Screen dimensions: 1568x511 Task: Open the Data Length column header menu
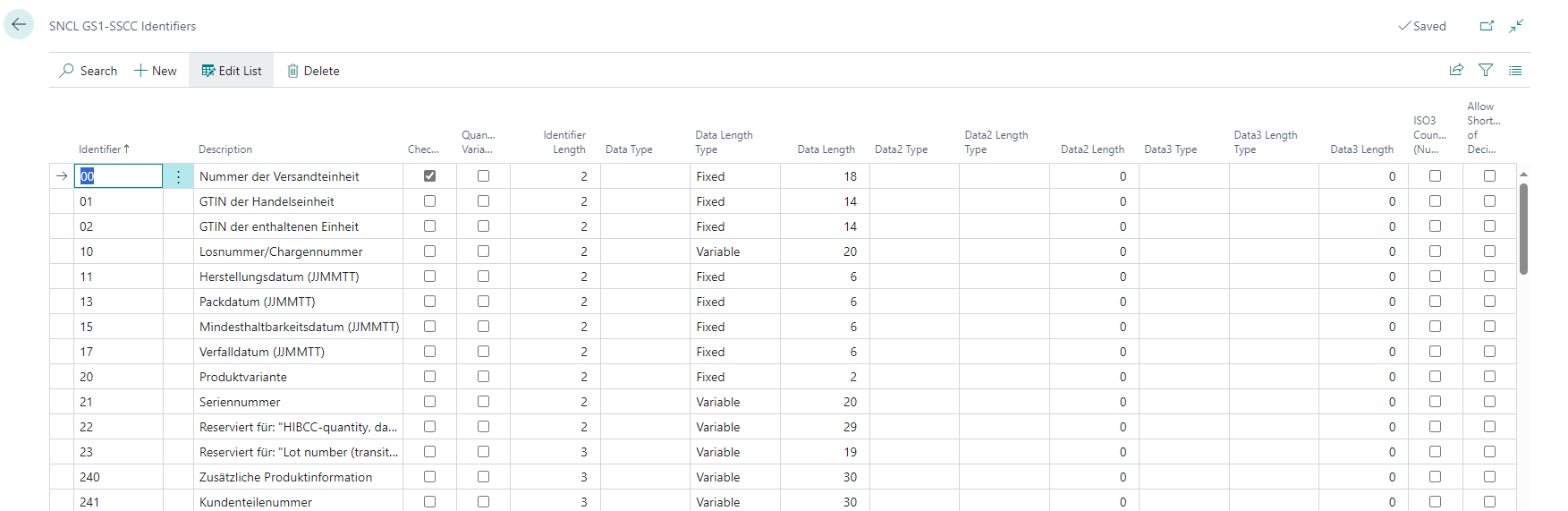point(826,149)
